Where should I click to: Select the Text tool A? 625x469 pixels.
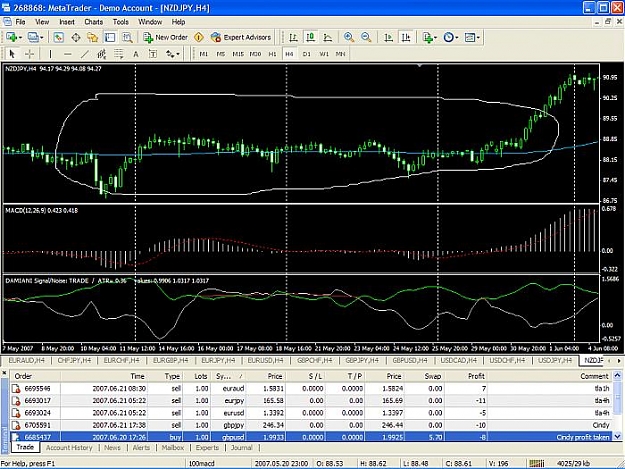[x=136, y=54]
